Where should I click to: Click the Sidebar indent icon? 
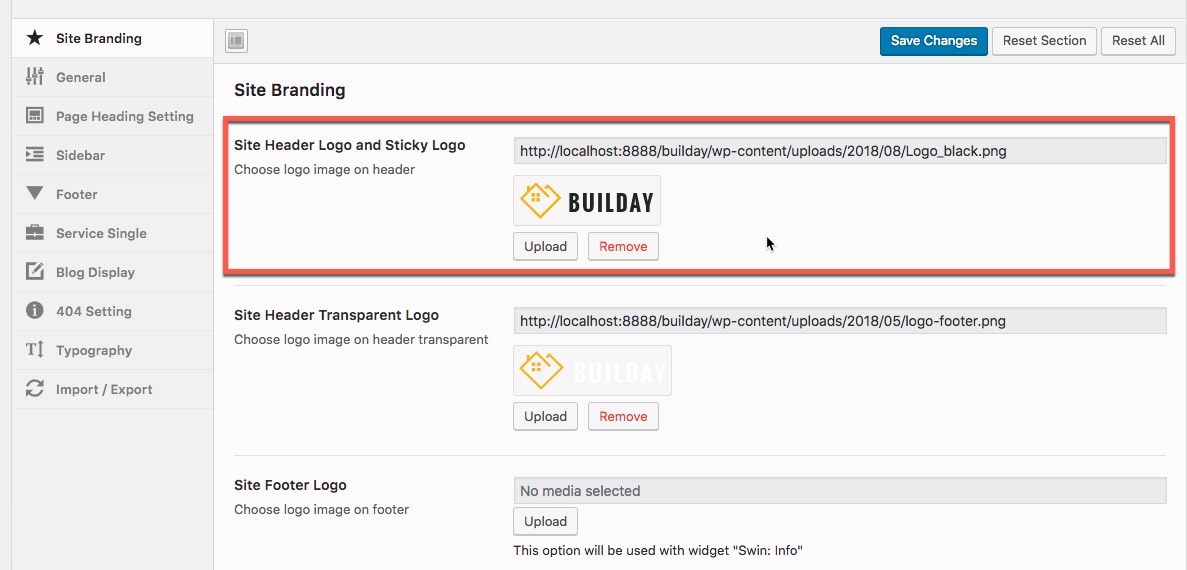[x=35, y=155]
